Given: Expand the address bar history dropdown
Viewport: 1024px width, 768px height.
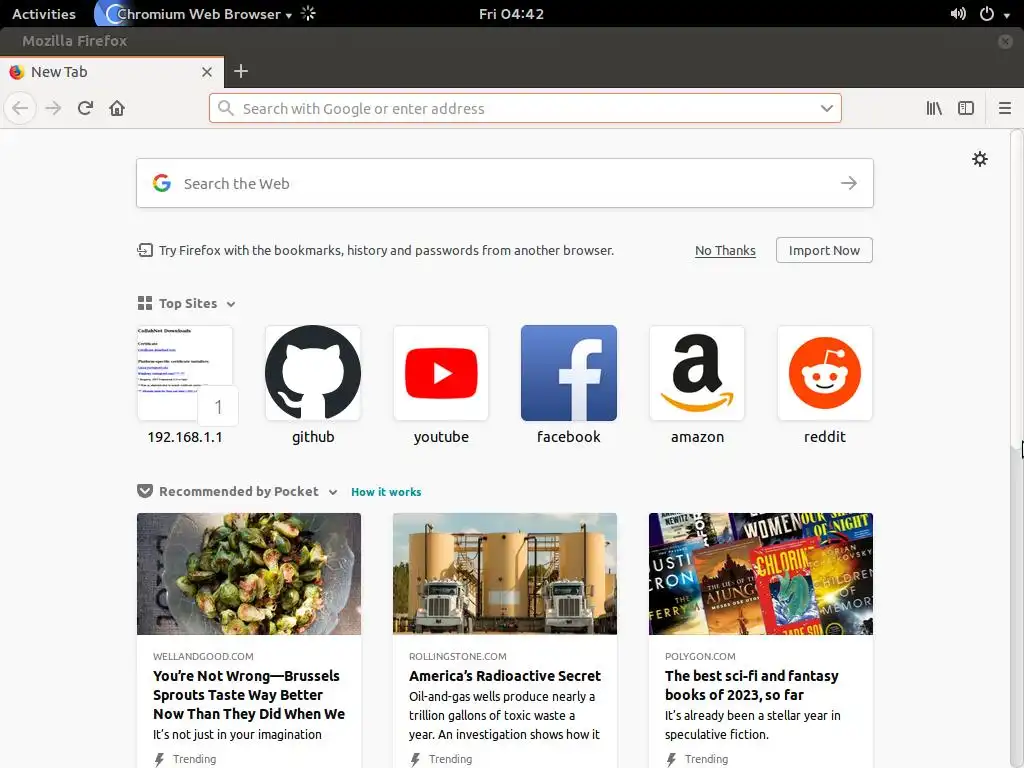Looking at the screenshot, I should [827, 108].
